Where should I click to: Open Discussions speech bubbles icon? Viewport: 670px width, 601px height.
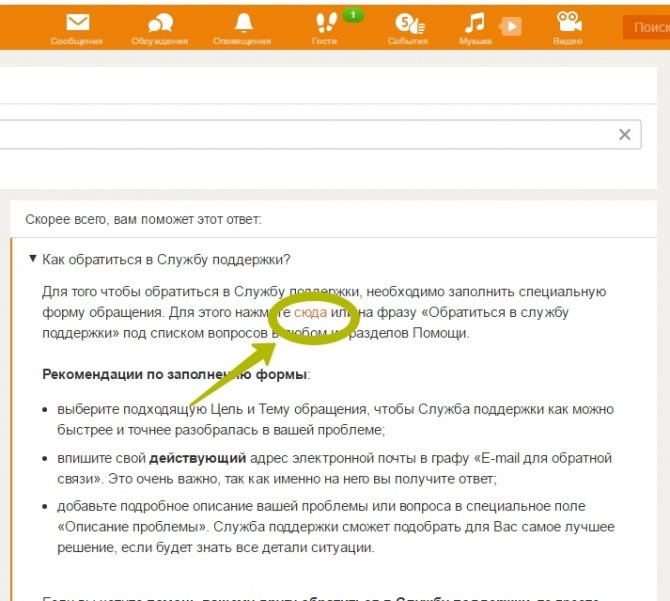[160, 23]
